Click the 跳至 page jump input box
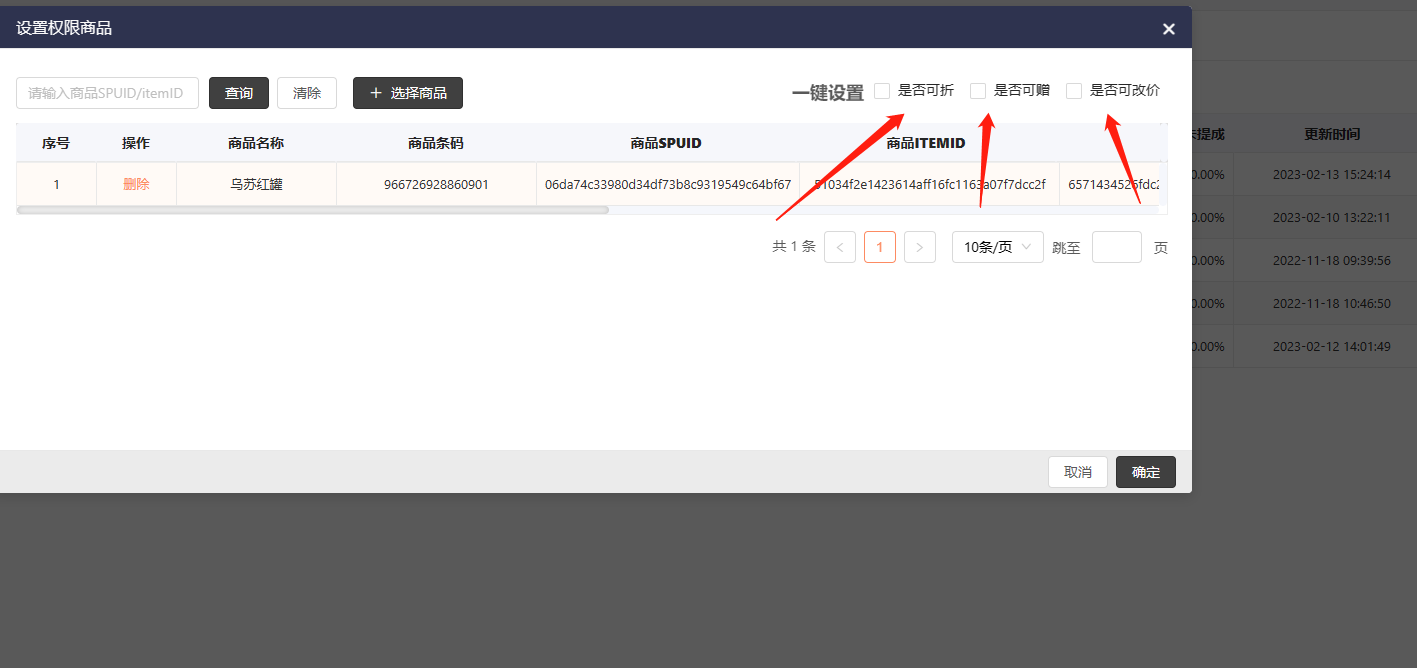The image size is (1417, 668). (x=1116, y=247)
